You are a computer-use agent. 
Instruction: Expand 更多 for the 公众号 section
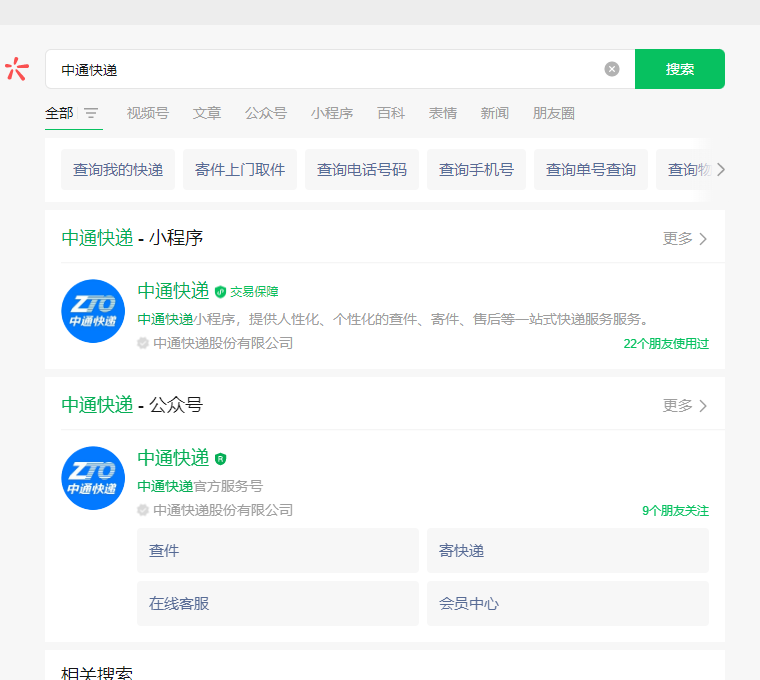click(685, 406)
